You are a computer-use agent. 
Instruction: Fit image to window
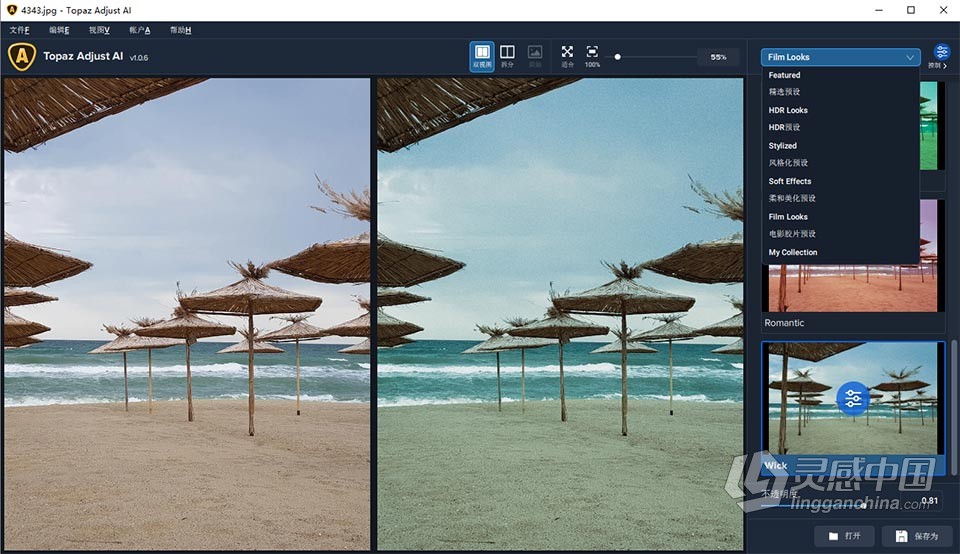pos(567,54)
